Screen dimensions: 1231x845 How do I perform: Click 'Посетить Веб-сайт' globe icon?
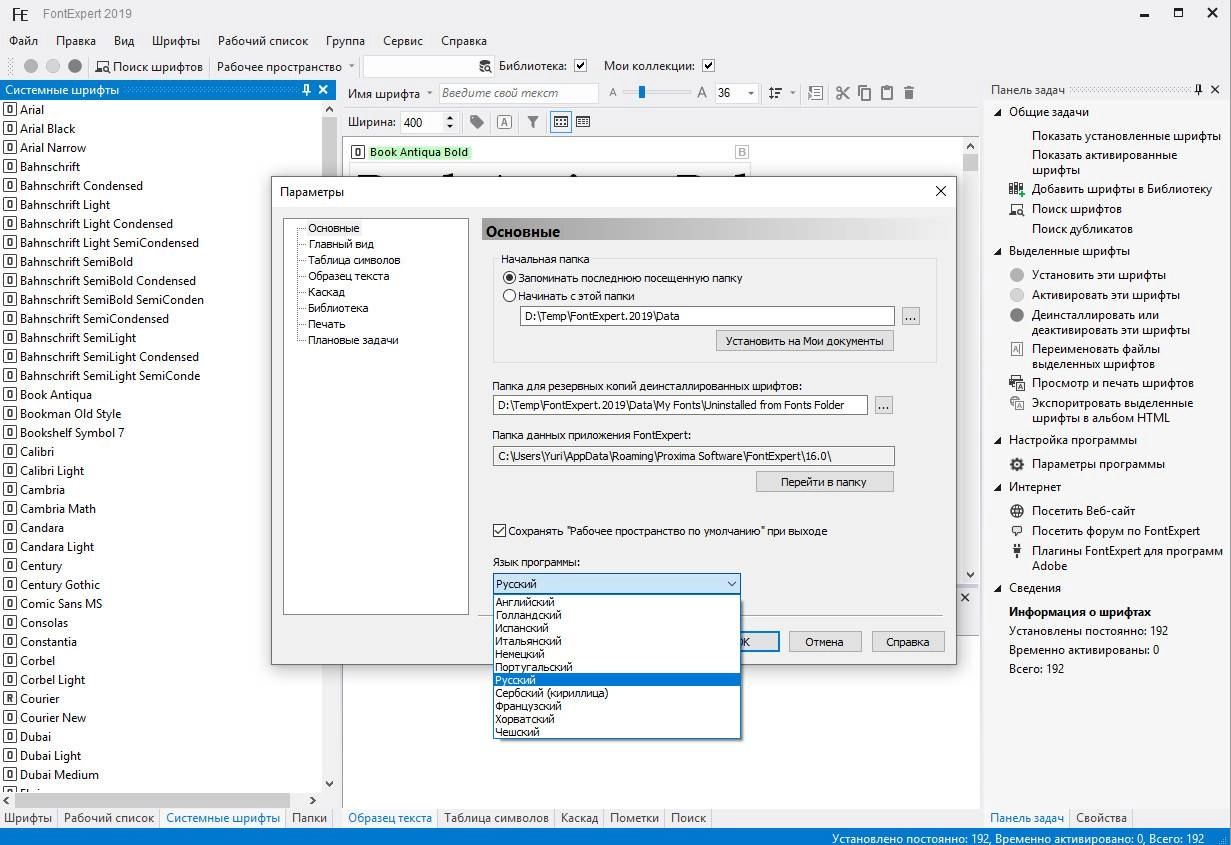click(1017, 511)
